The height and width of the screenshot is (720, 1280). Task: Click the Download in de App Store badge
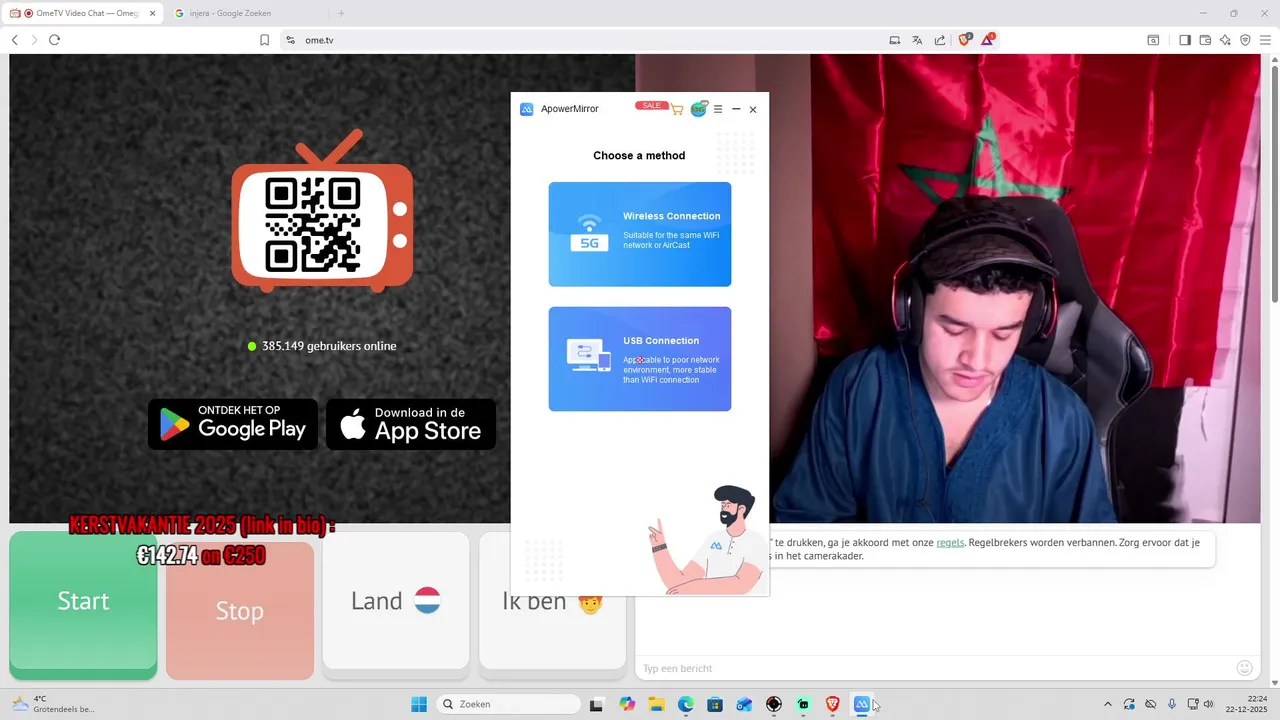[411, 424]
